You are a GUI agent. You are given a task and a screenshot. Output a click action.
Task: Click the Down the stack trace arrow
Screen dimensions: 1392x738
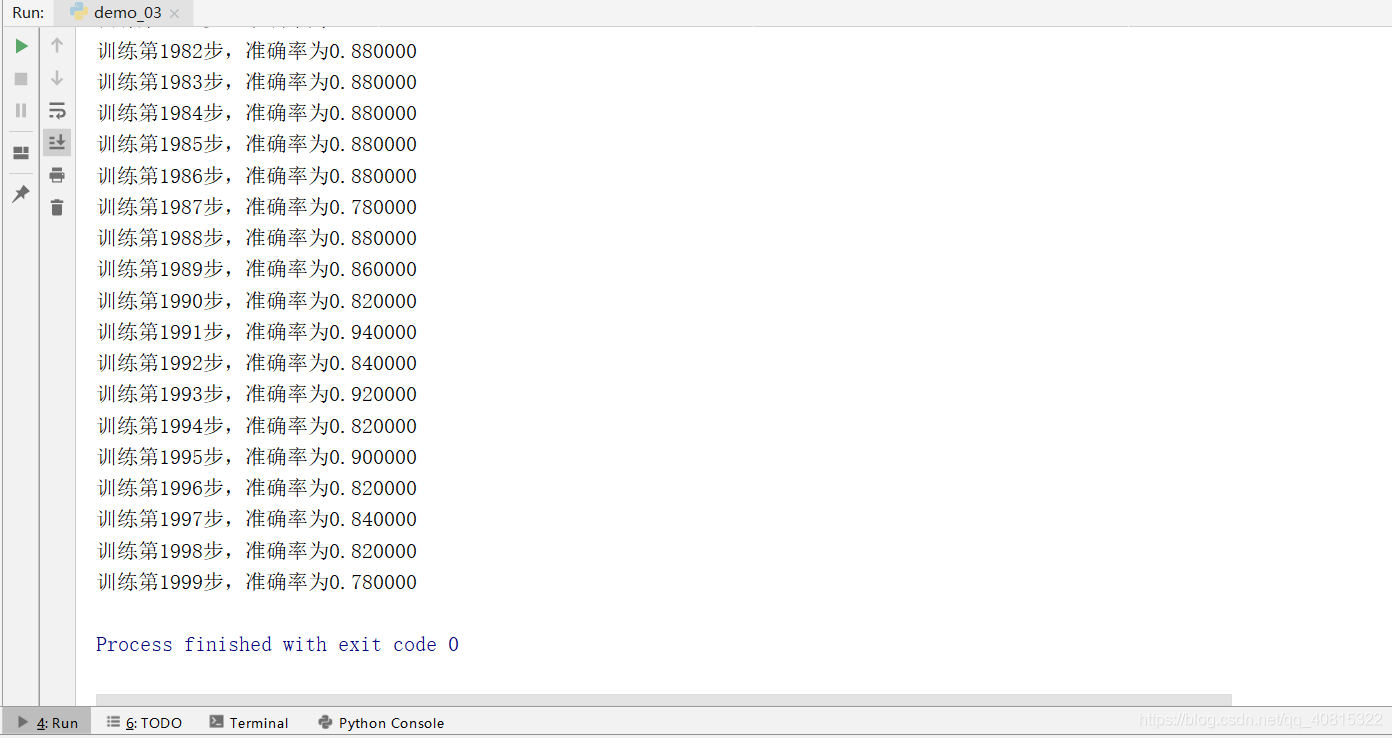tap(57, 78)
